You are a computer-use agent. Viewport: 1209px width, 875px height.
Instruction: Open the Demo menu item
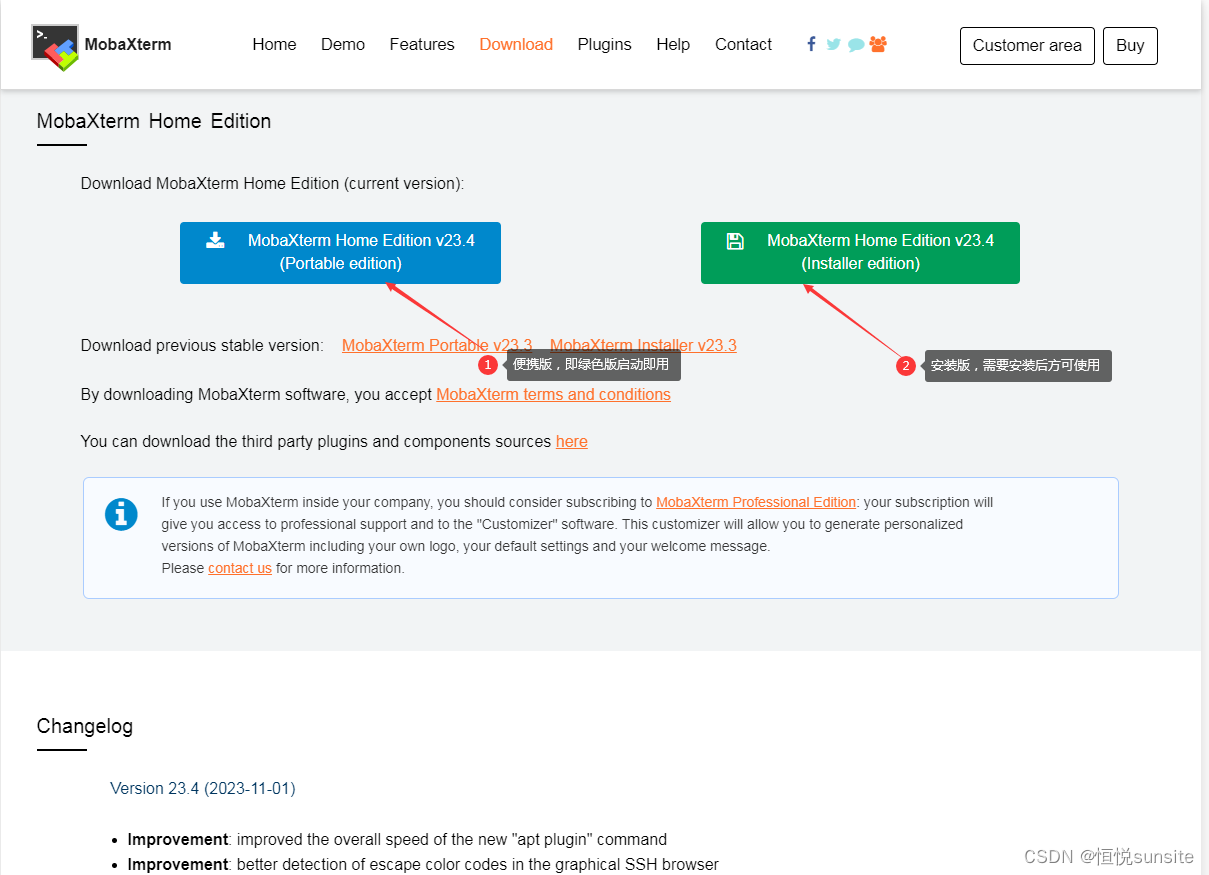[343, 44]
